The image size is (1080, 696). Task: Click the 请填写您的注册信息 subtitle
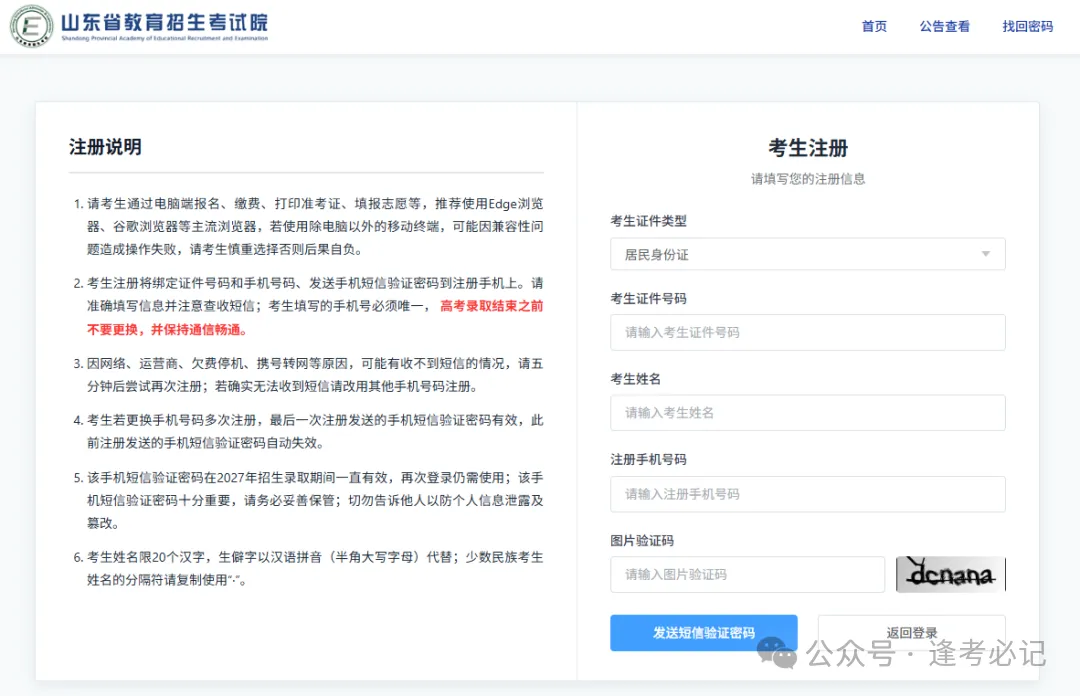point(808,179)
